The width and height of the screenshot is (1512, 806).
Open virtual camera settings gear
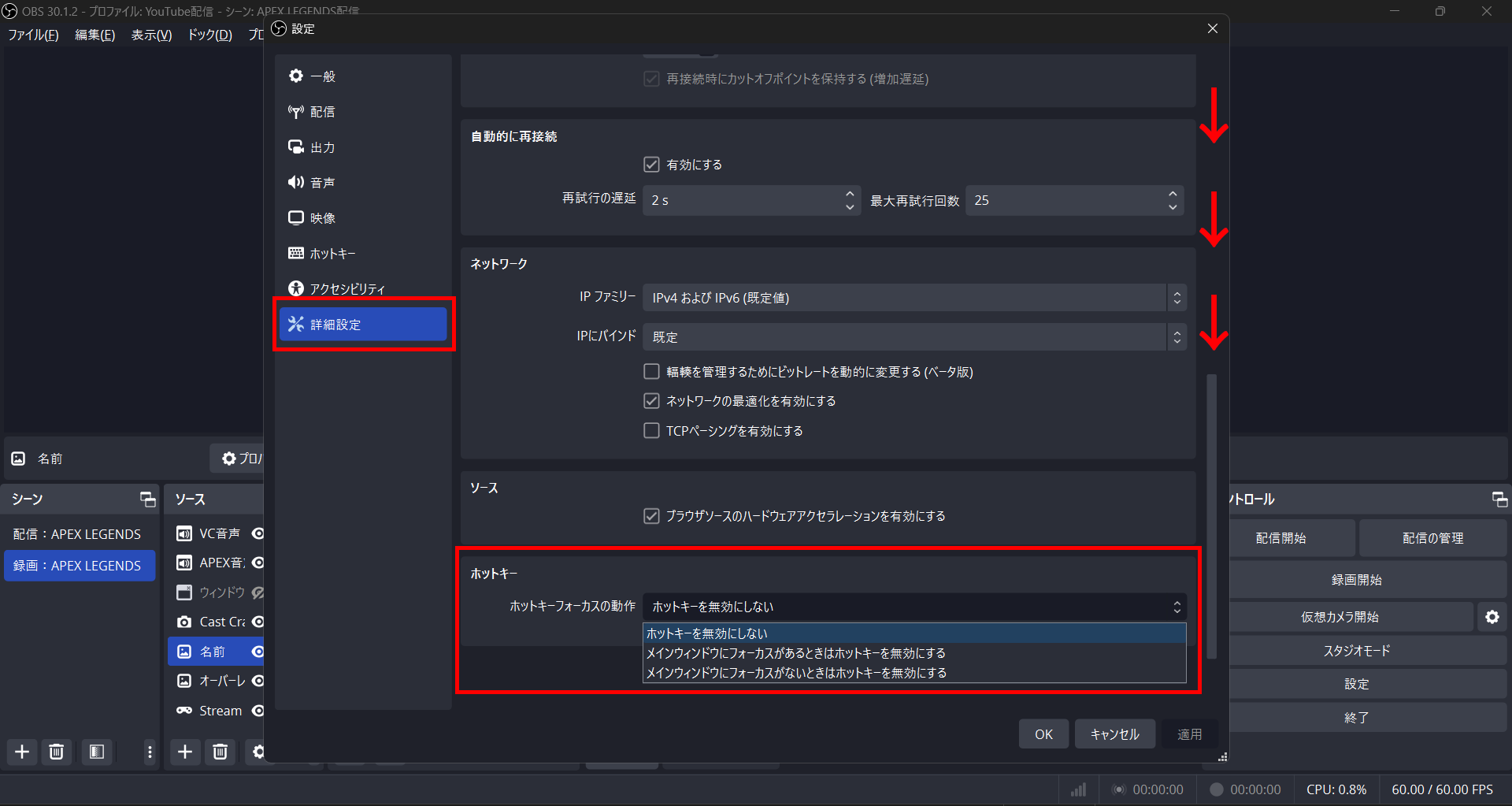[x=1492, y=617]
